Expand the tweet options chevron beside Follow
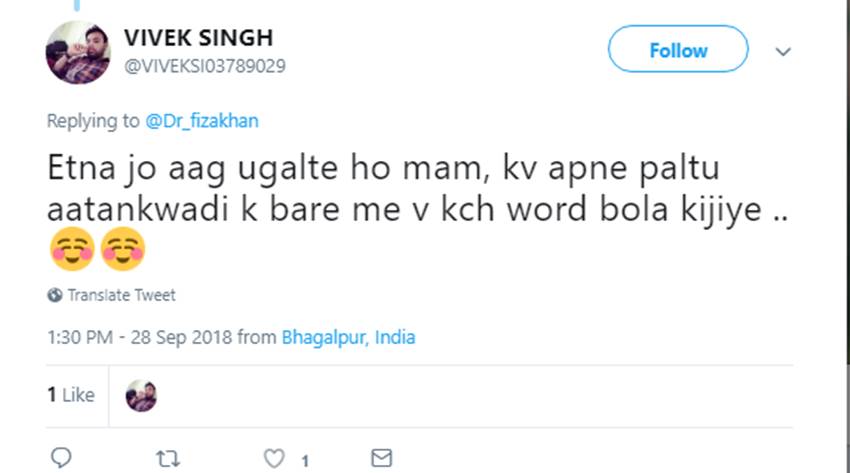Screen dimensions: 850x473 (x=783, y=51)
